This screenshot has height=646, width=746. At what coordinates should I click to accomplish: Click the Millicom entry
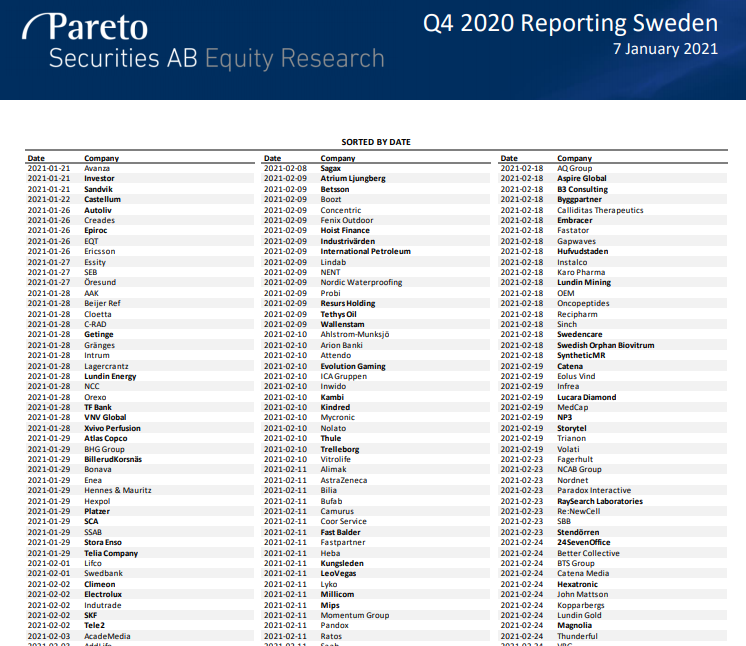click(x=337, y=594)
